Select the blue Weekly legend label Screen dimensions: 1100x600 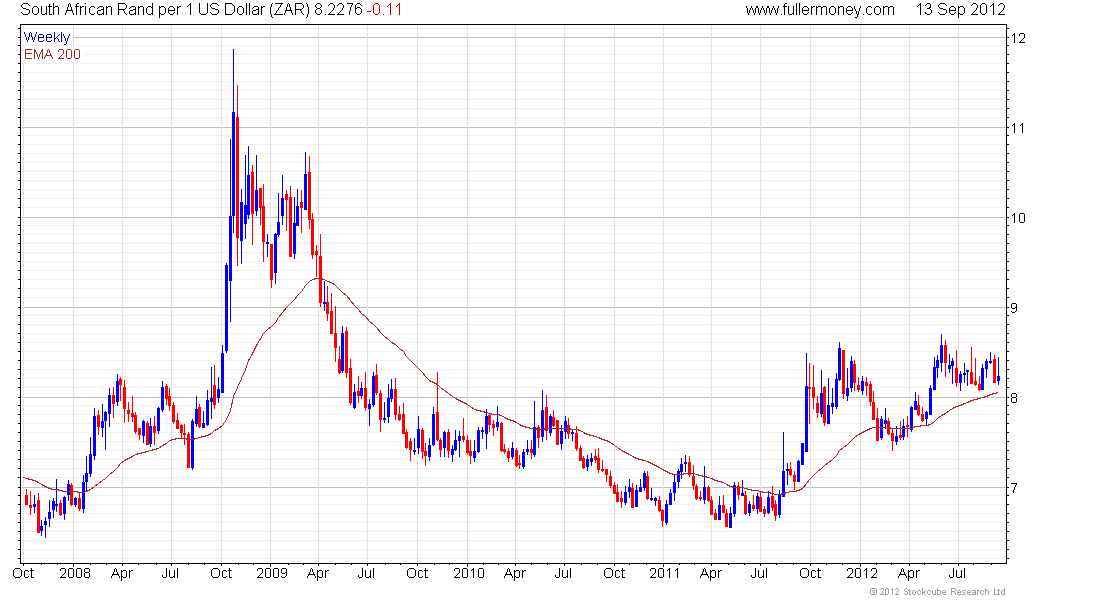(47, 37)
